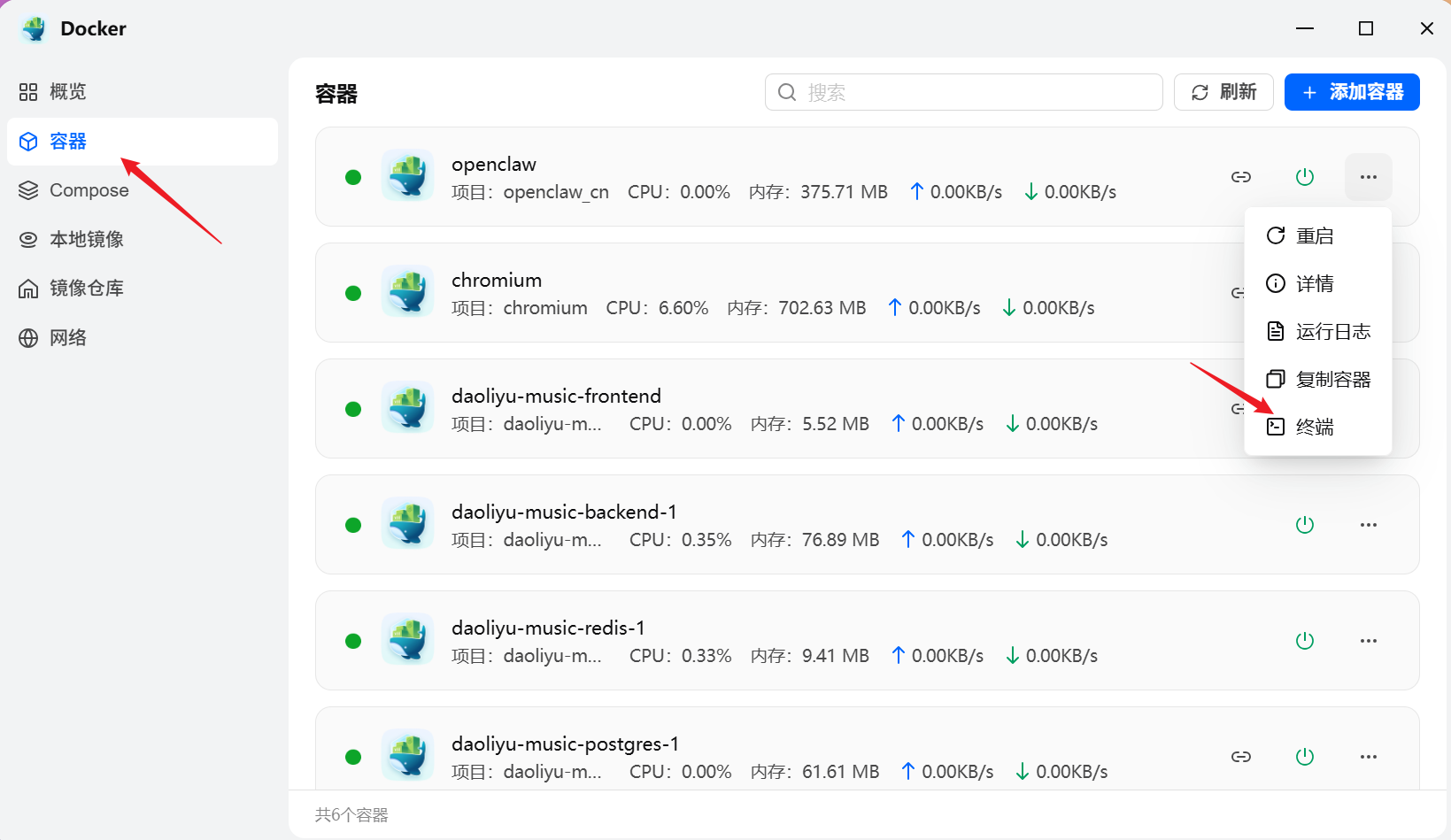This screenshot has width=1451, height=840.
Task: Click green status dot of chromium
Action: [x=353, y=293]
